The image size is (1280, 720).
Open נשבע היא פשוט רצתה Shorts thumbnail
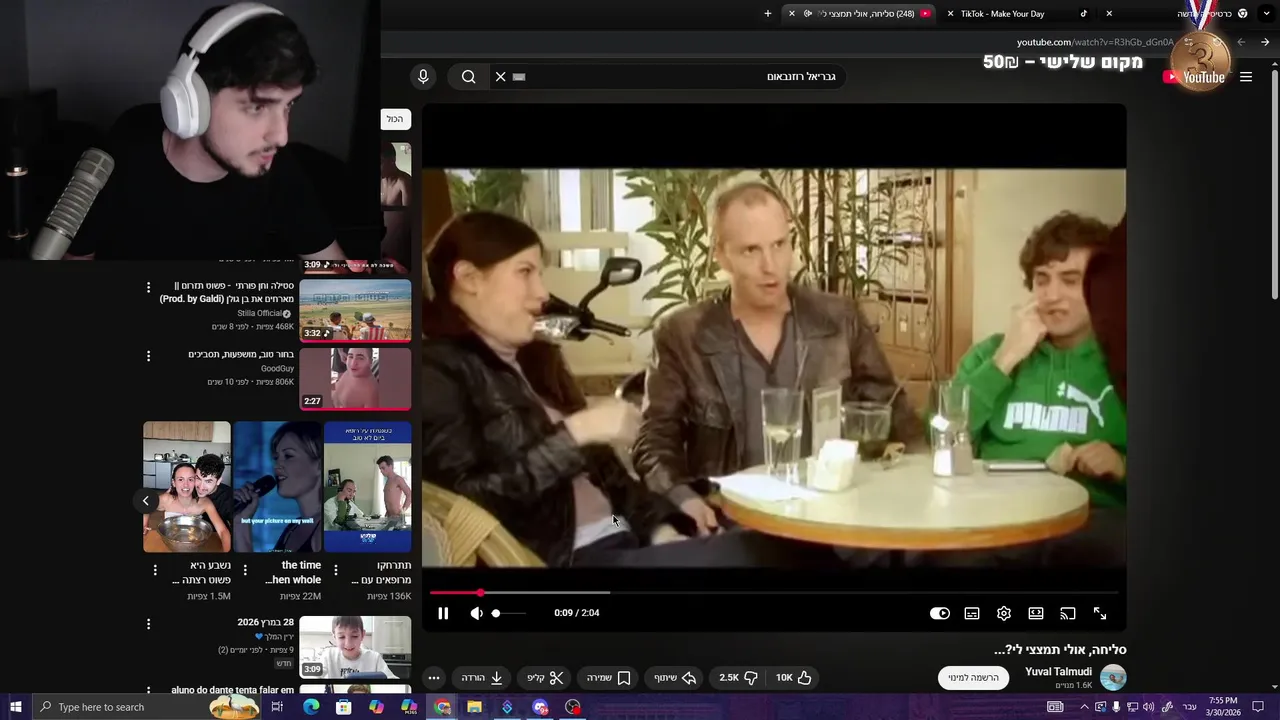(x=187, y=487)
